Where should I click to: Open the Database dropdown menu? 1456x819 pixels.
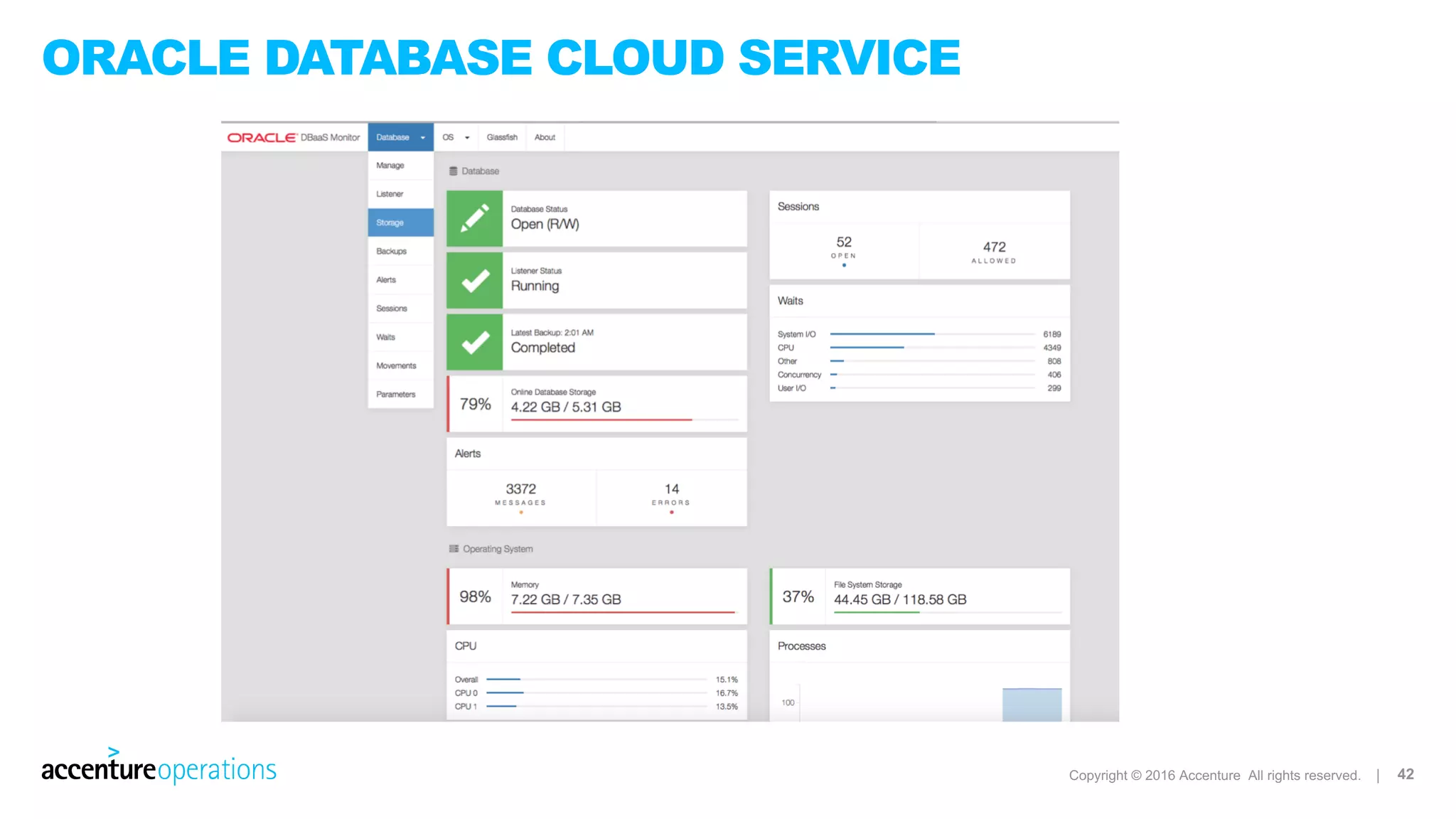(x=400, y=137)
